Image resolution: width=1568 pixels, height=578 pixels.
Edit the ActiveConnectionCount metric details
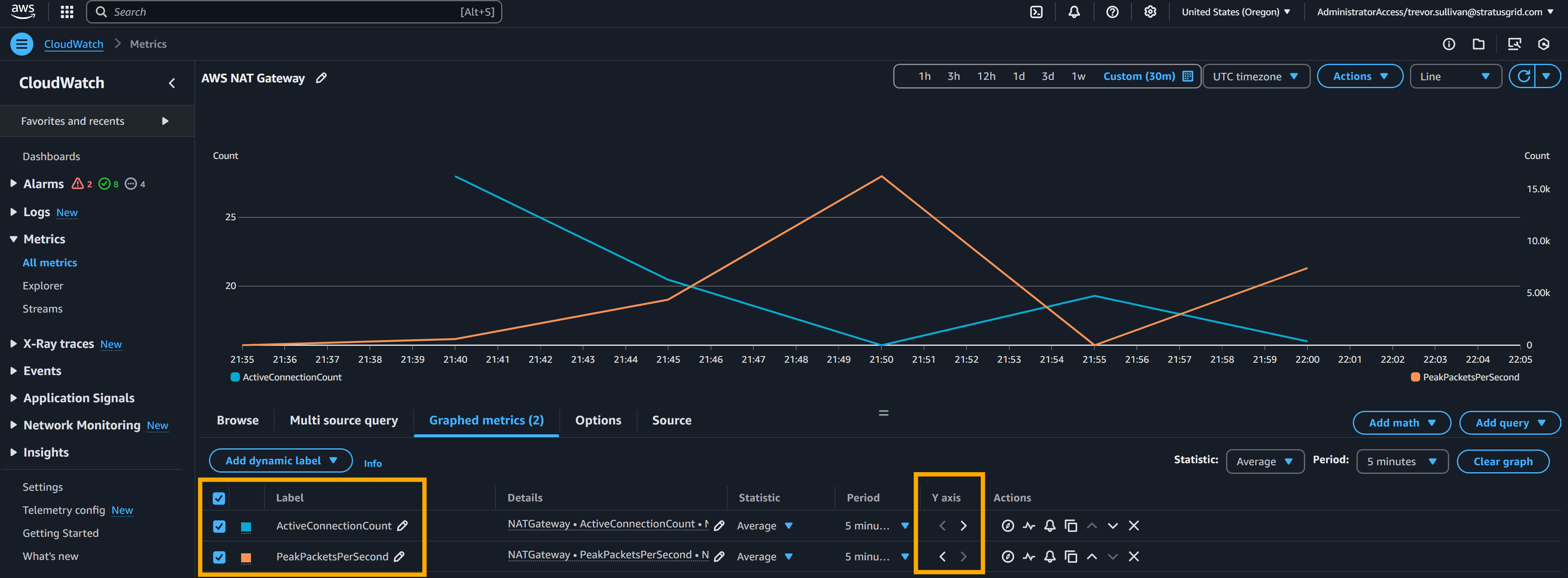(x=719, y=526)
